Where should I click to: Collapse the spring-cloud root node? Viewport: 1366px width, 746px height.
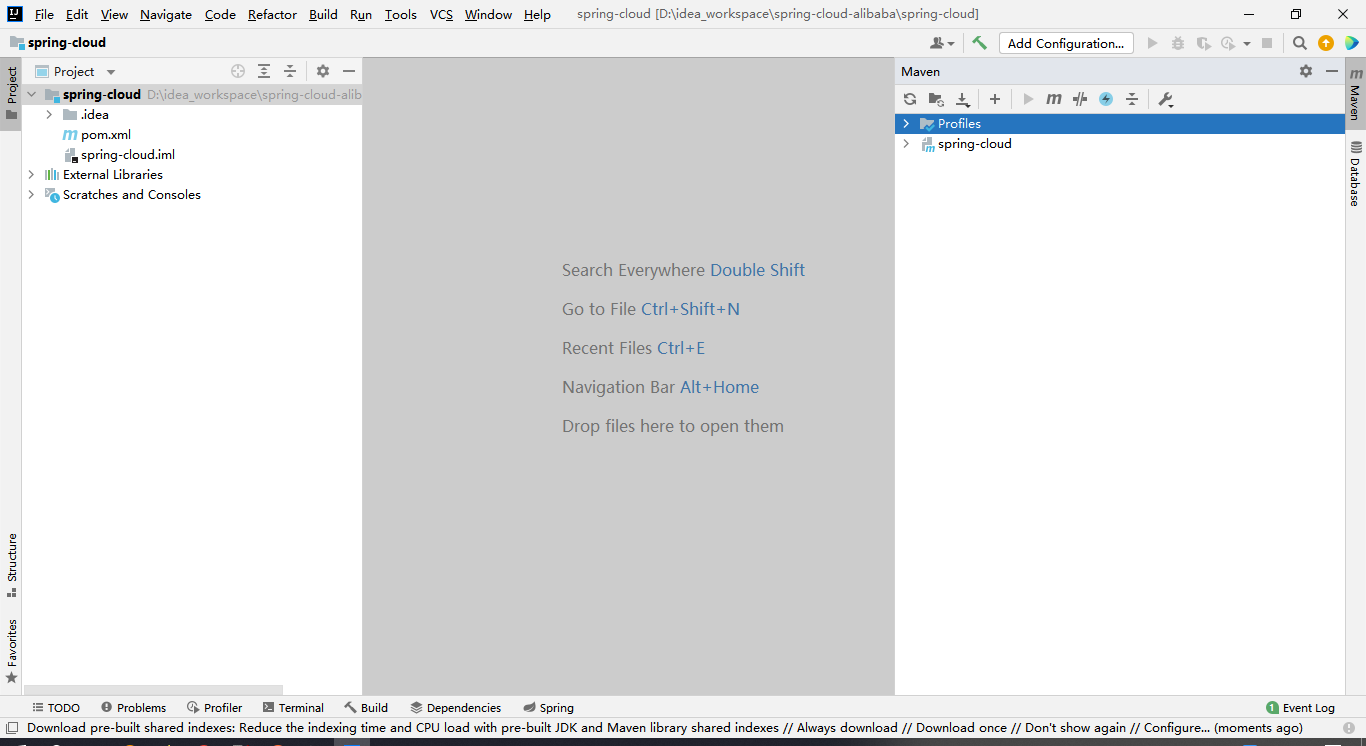click(x=31, y=95)
